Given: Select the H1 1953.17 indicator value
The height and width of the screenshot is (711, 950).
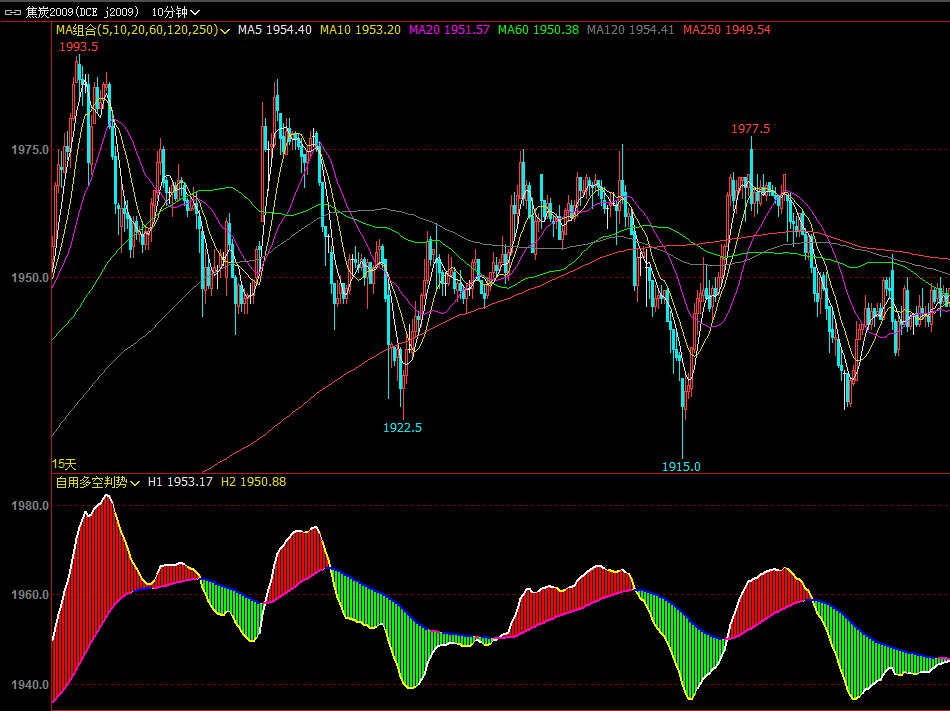Looking at the screenshot, I should coord(180,482).
